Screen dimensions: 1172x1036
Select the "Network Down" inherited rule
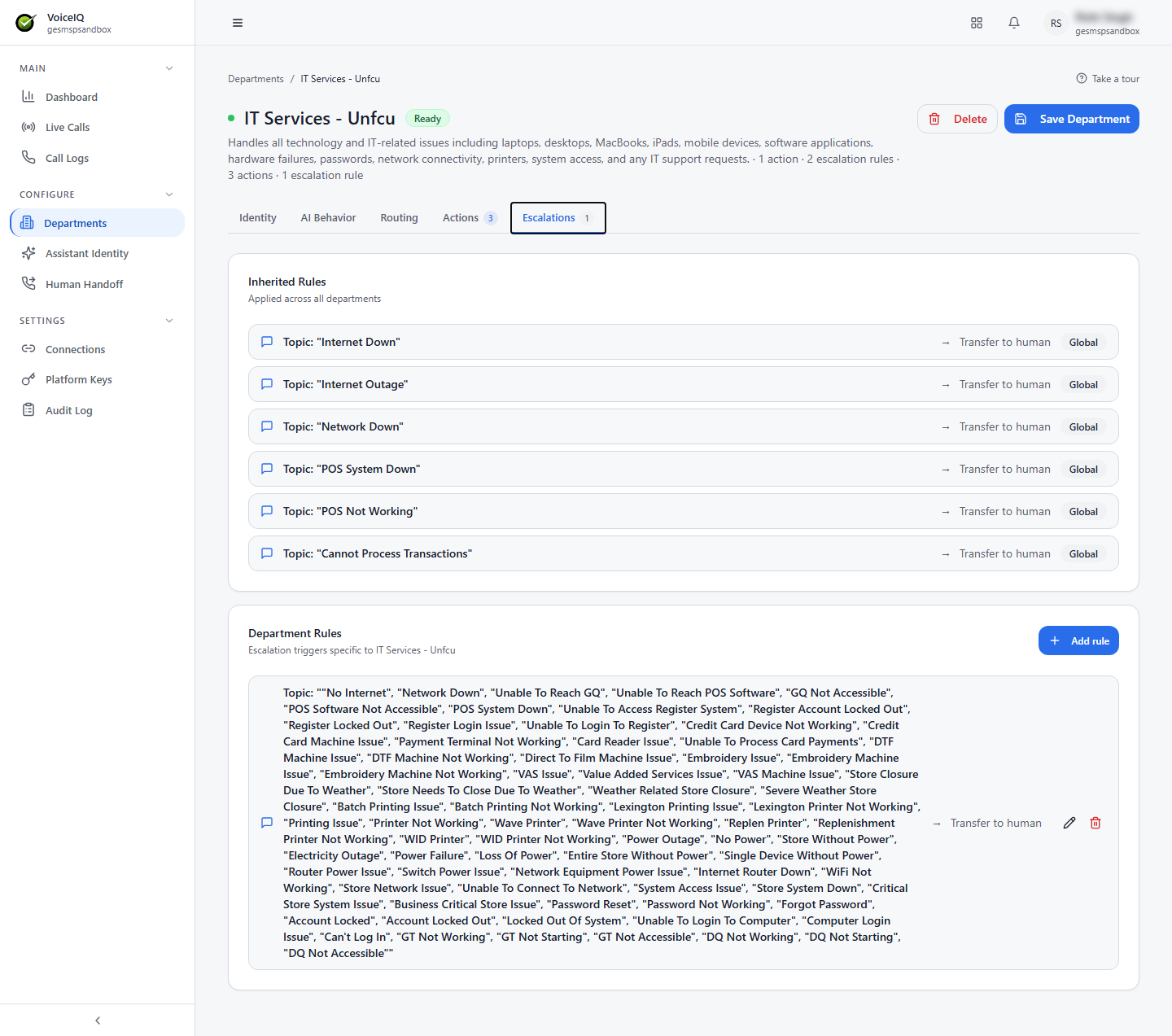[684, 426]
